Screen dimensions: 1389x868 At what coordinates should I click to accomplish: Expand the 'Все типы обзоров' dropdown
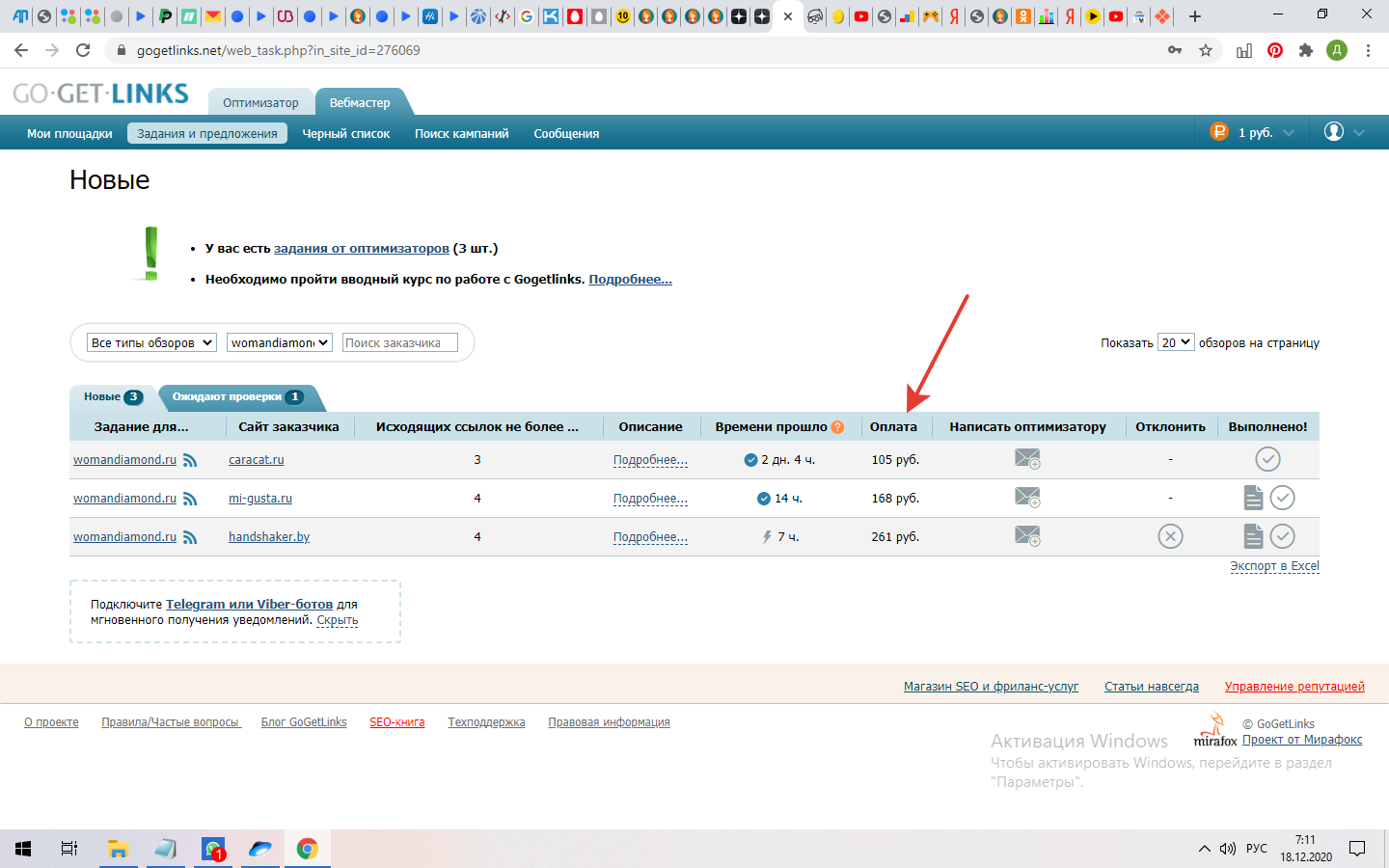click(151, 342)
